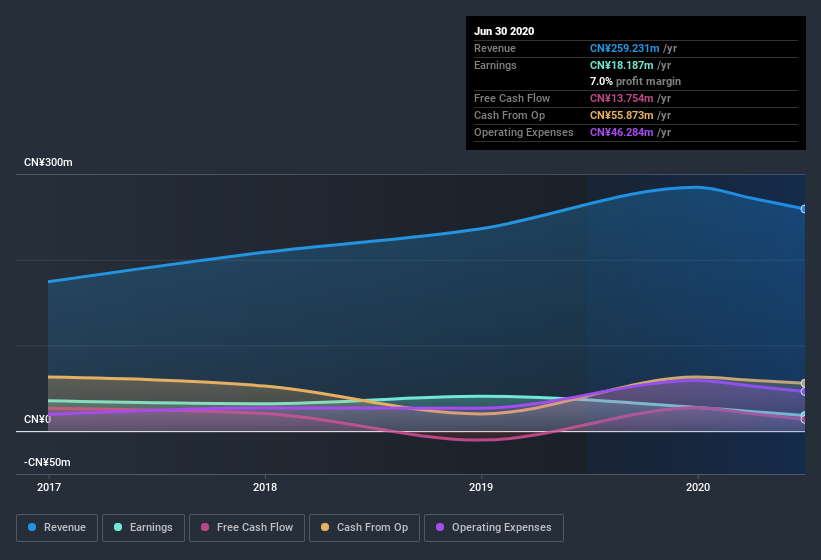Click the CN¥300m y-axis label
The width and height of the screenshot is (821, 560).
48,162
